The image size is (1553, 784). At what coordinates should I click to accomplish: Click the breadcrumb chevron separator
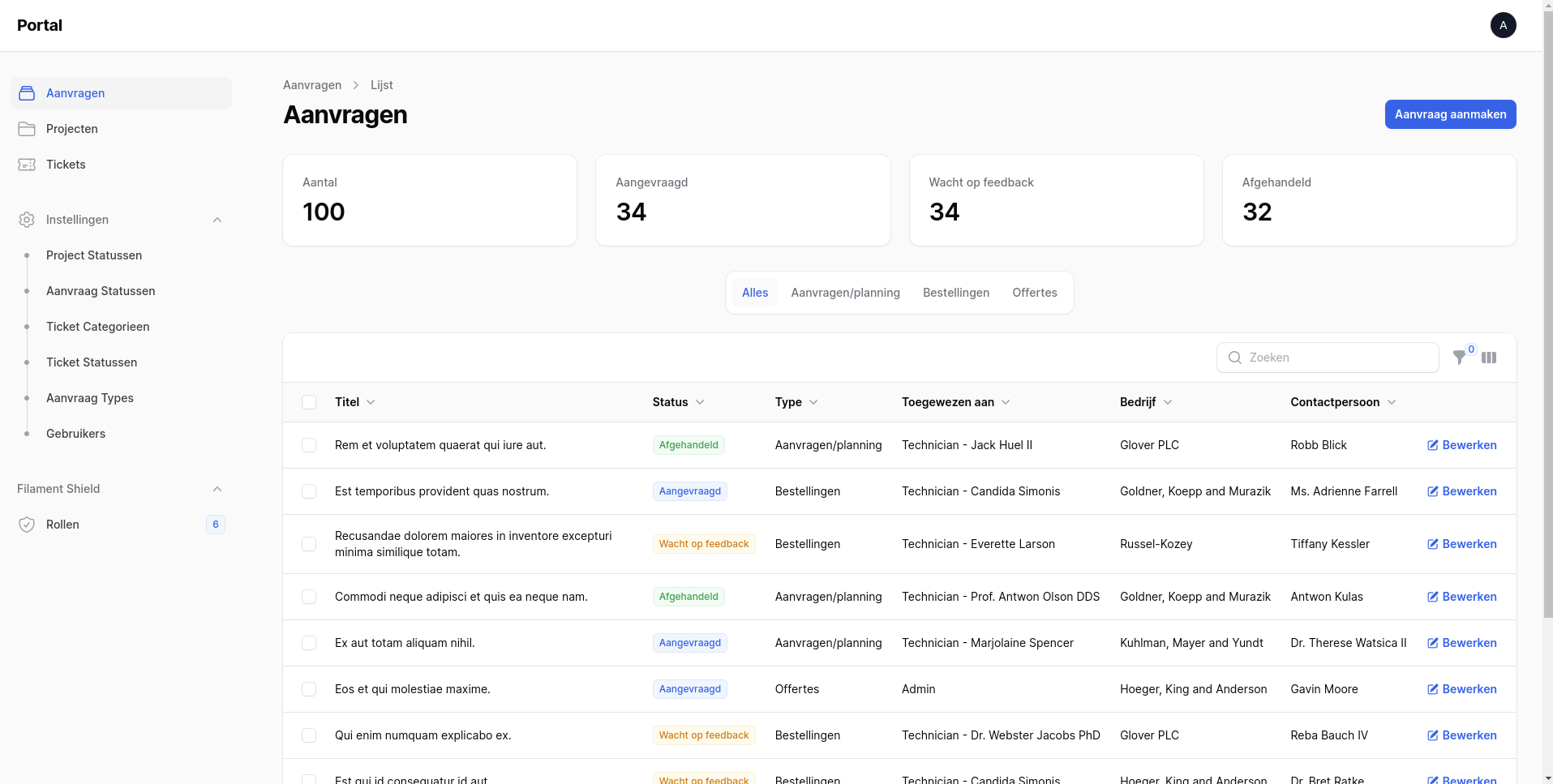coord(356,85)
